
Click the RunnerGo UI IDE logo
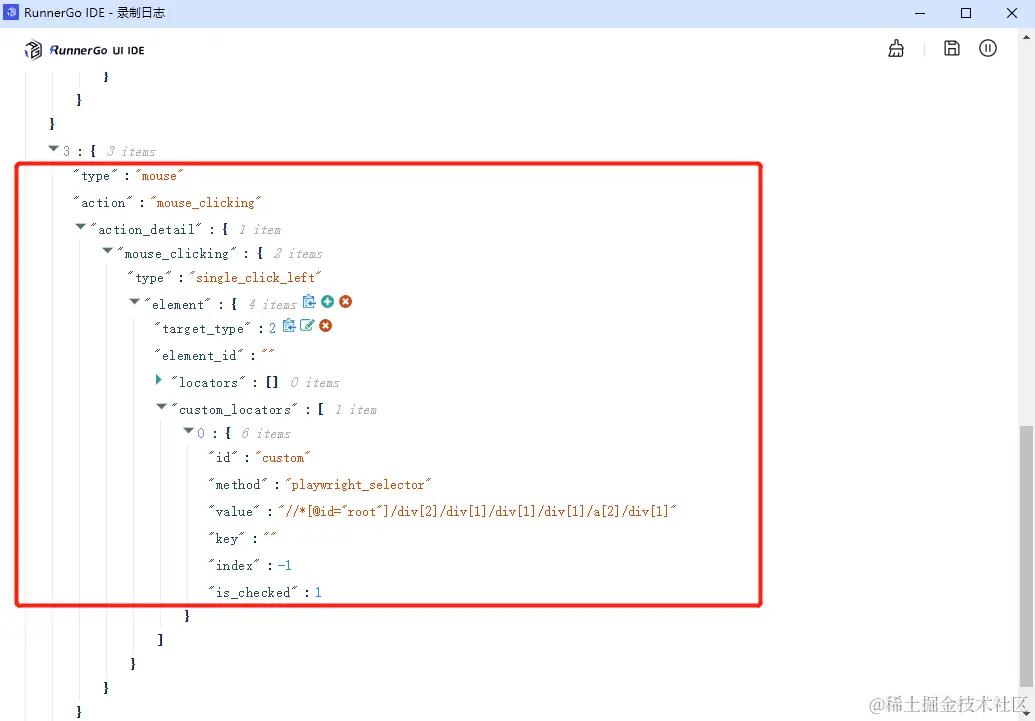[x=84, y=50]
